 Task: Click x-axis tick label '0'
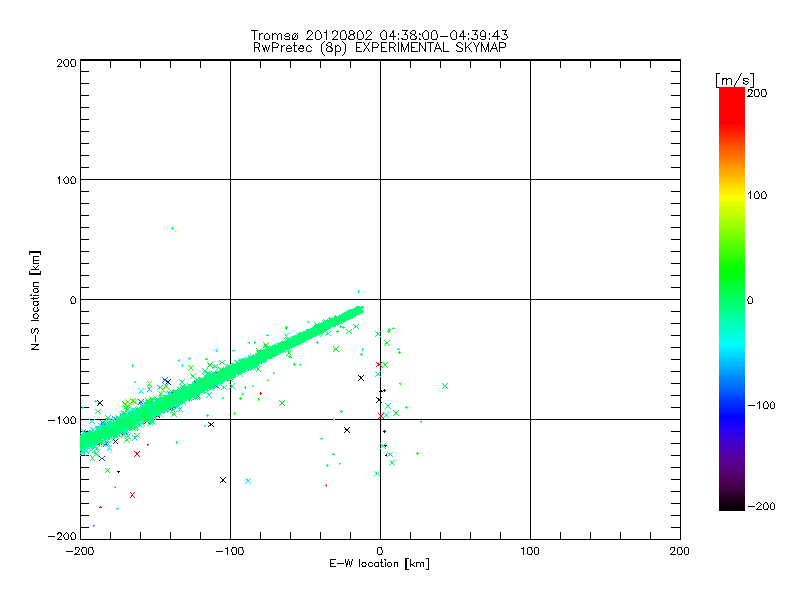380,552
